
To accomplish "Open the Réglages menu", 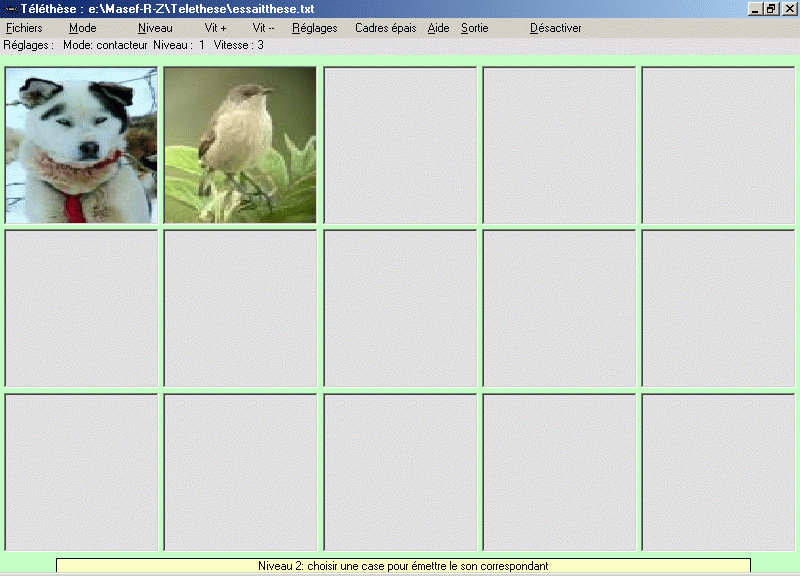I will (315, 28).
